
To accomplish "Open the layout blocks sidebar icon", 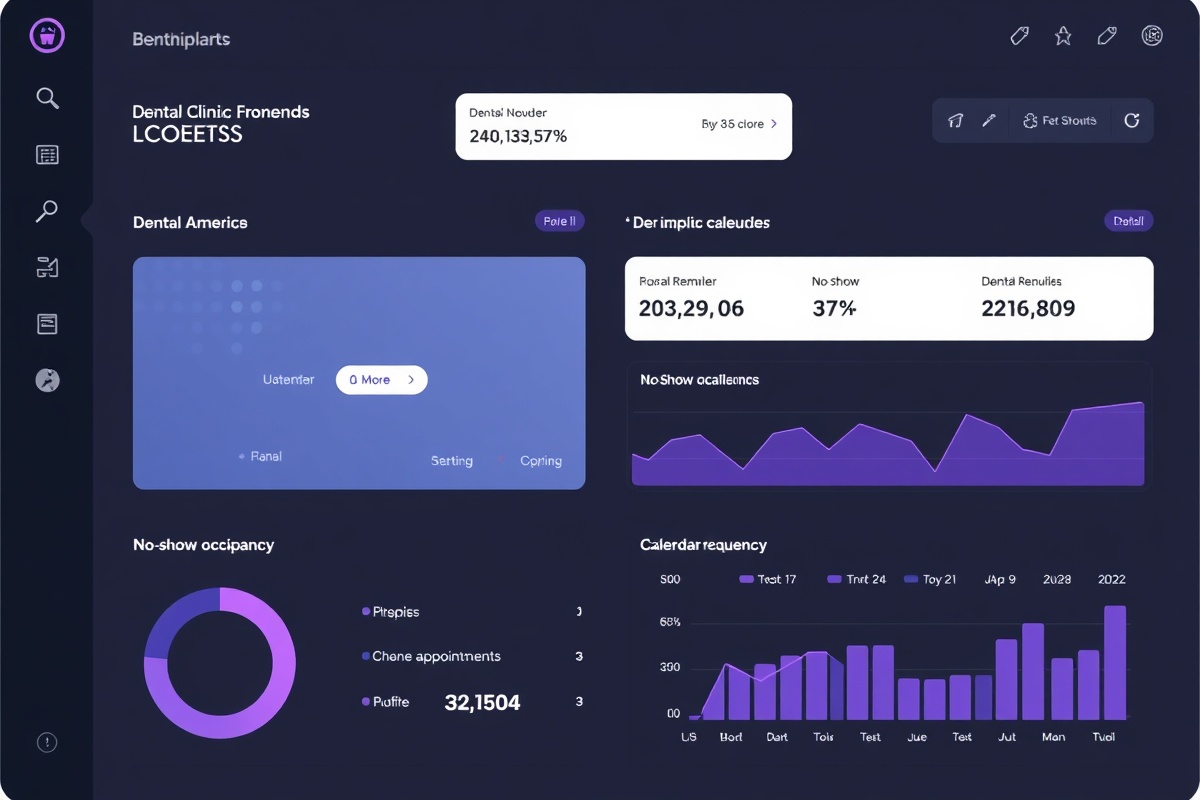I will (47, 267).
